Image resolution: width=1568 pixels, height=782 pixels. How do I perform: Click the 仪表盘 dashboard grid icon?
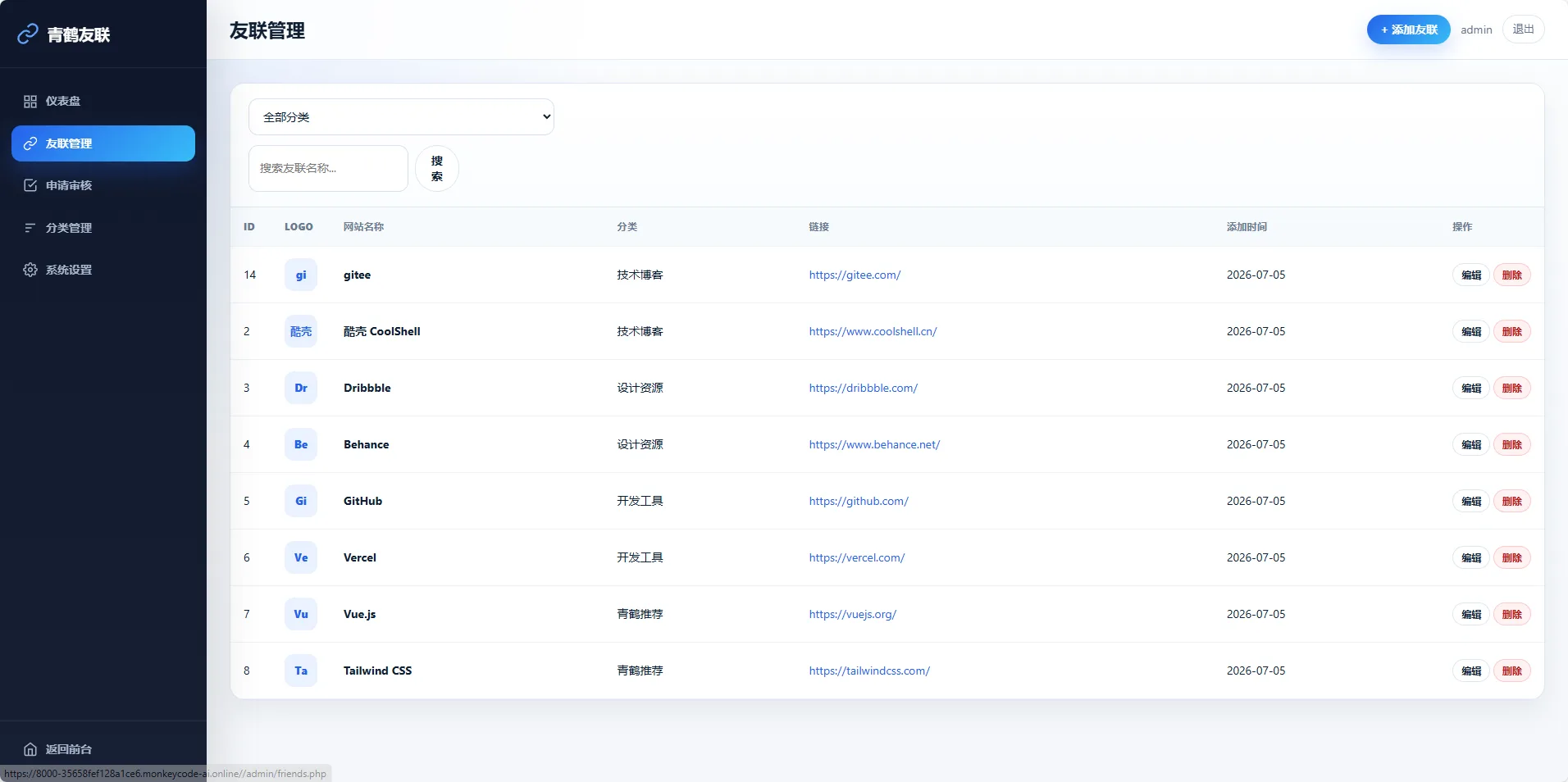pos(30,101)
